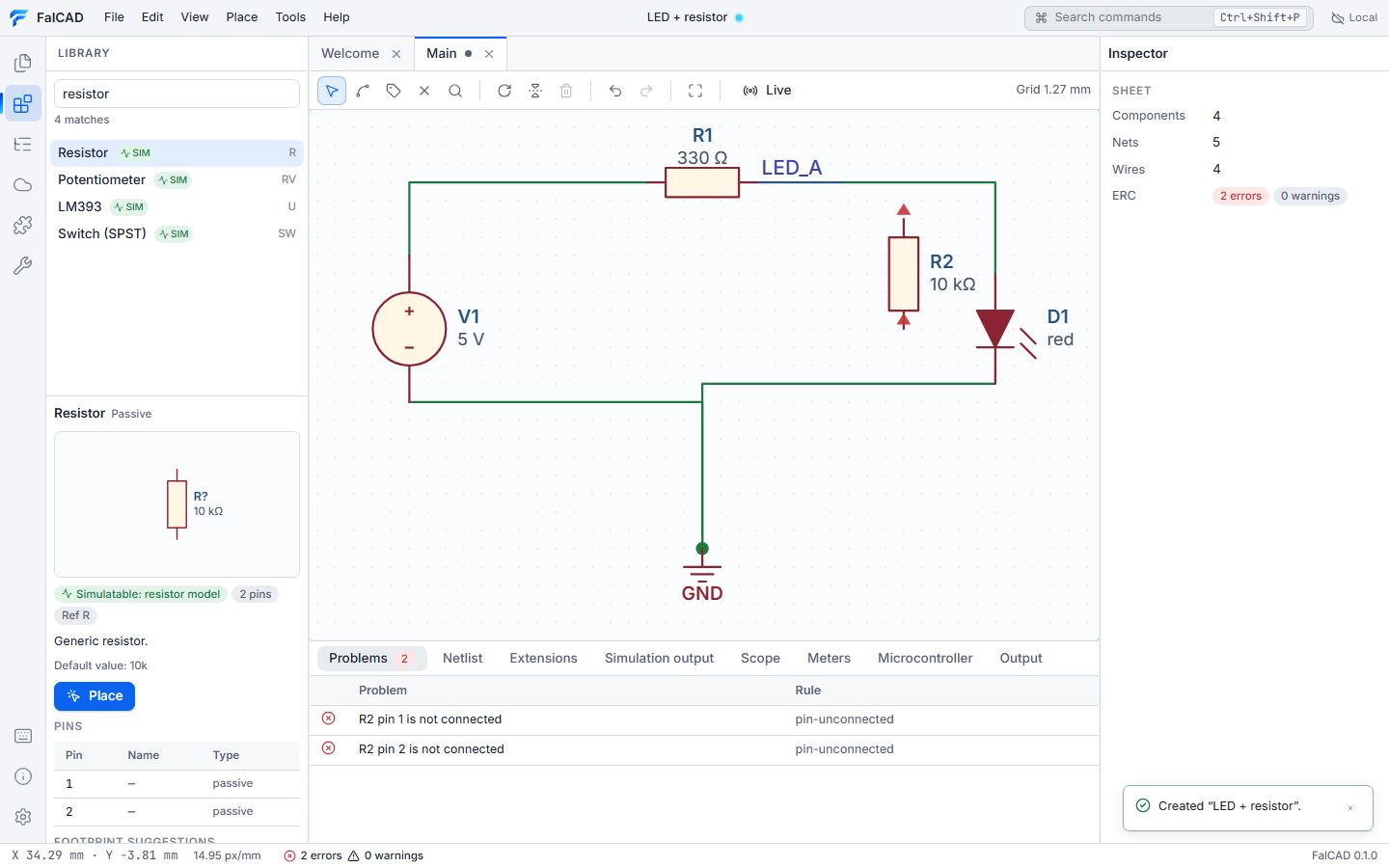Click the mirror flip icon
This screenshot has width=1389, height=868.
[x=535, y=91]
